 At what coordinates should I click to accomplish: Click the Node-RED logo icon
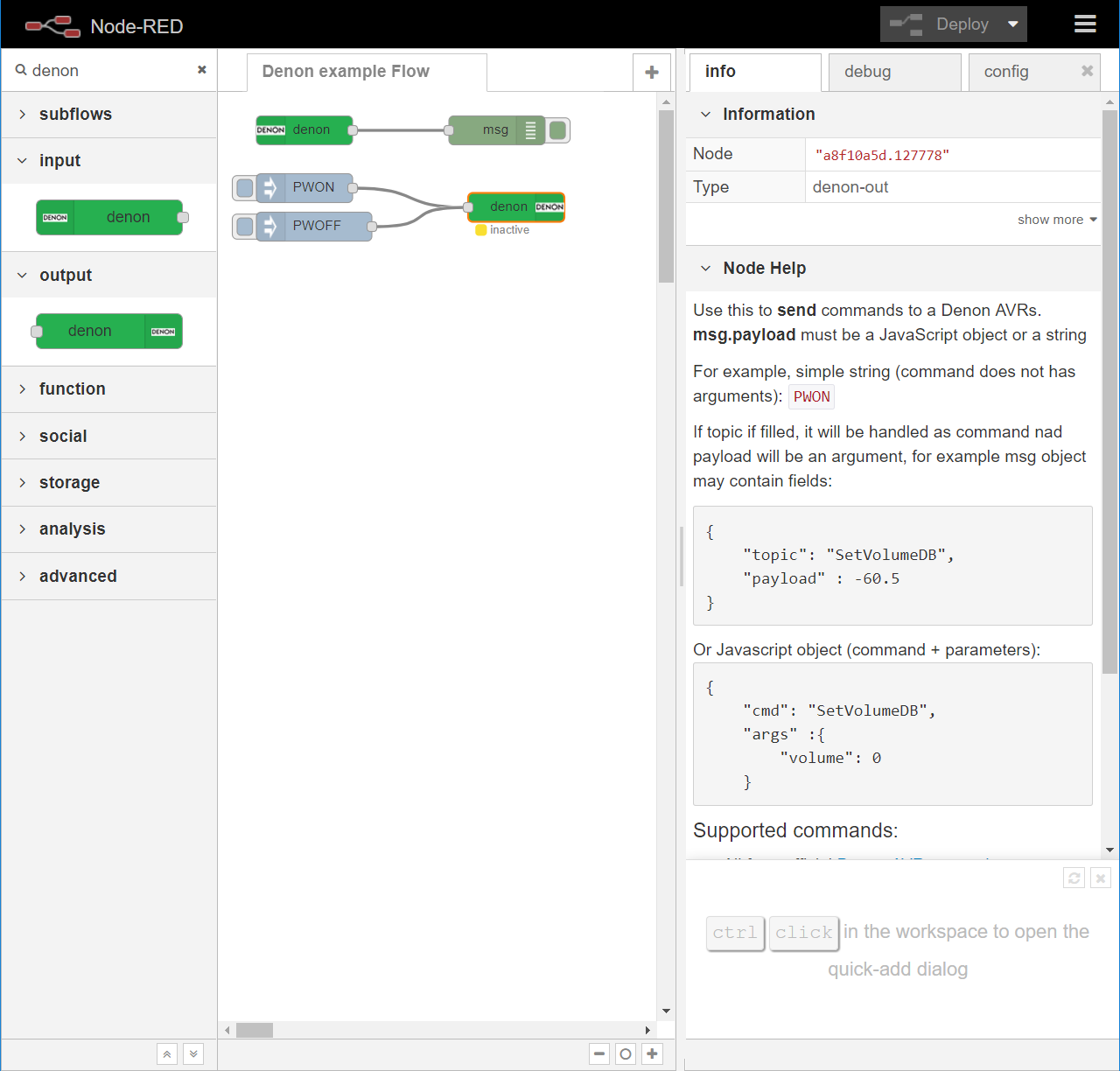52,26
